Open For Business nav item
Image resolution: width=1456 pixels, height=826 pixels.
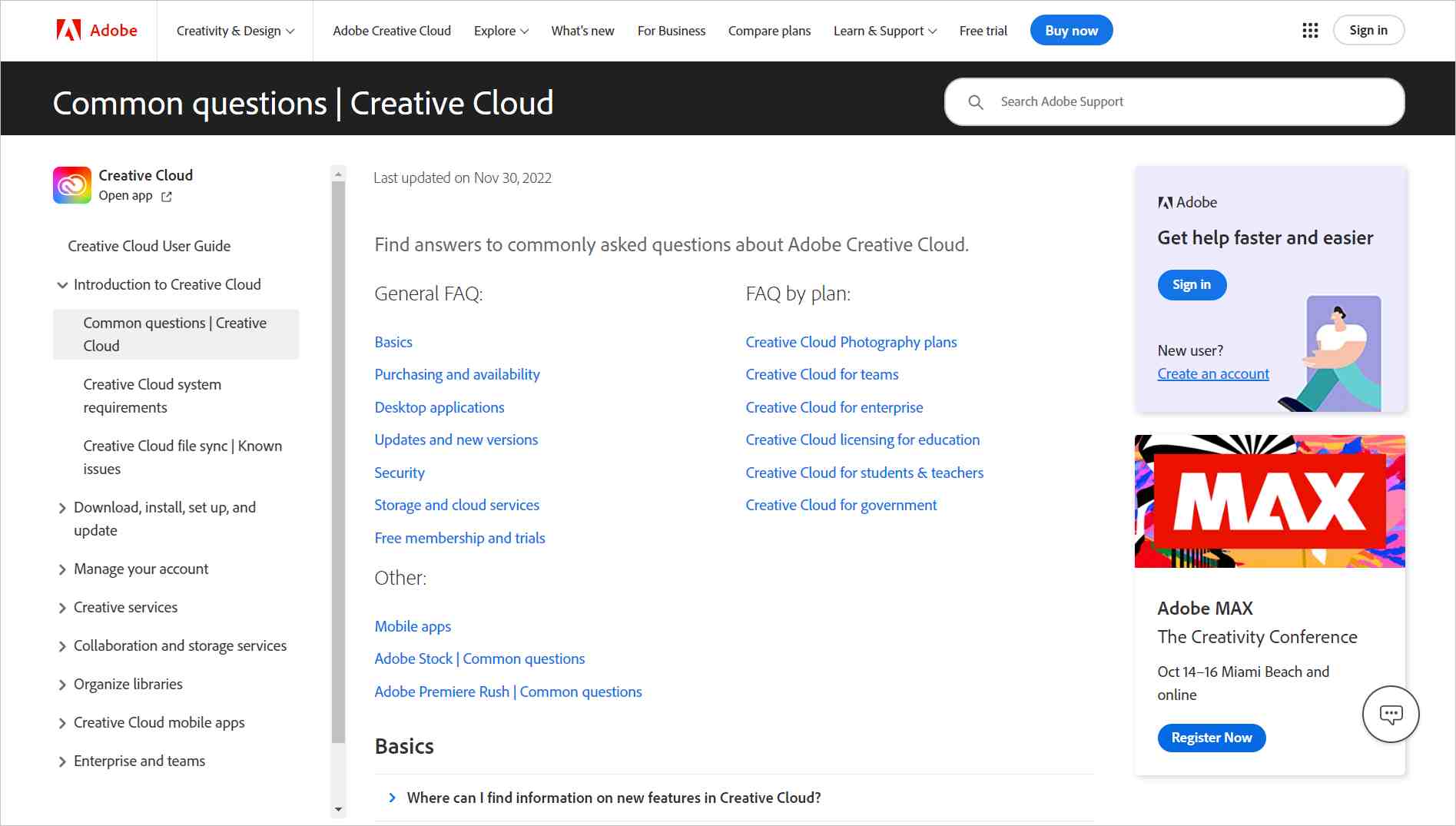[672, 31]
